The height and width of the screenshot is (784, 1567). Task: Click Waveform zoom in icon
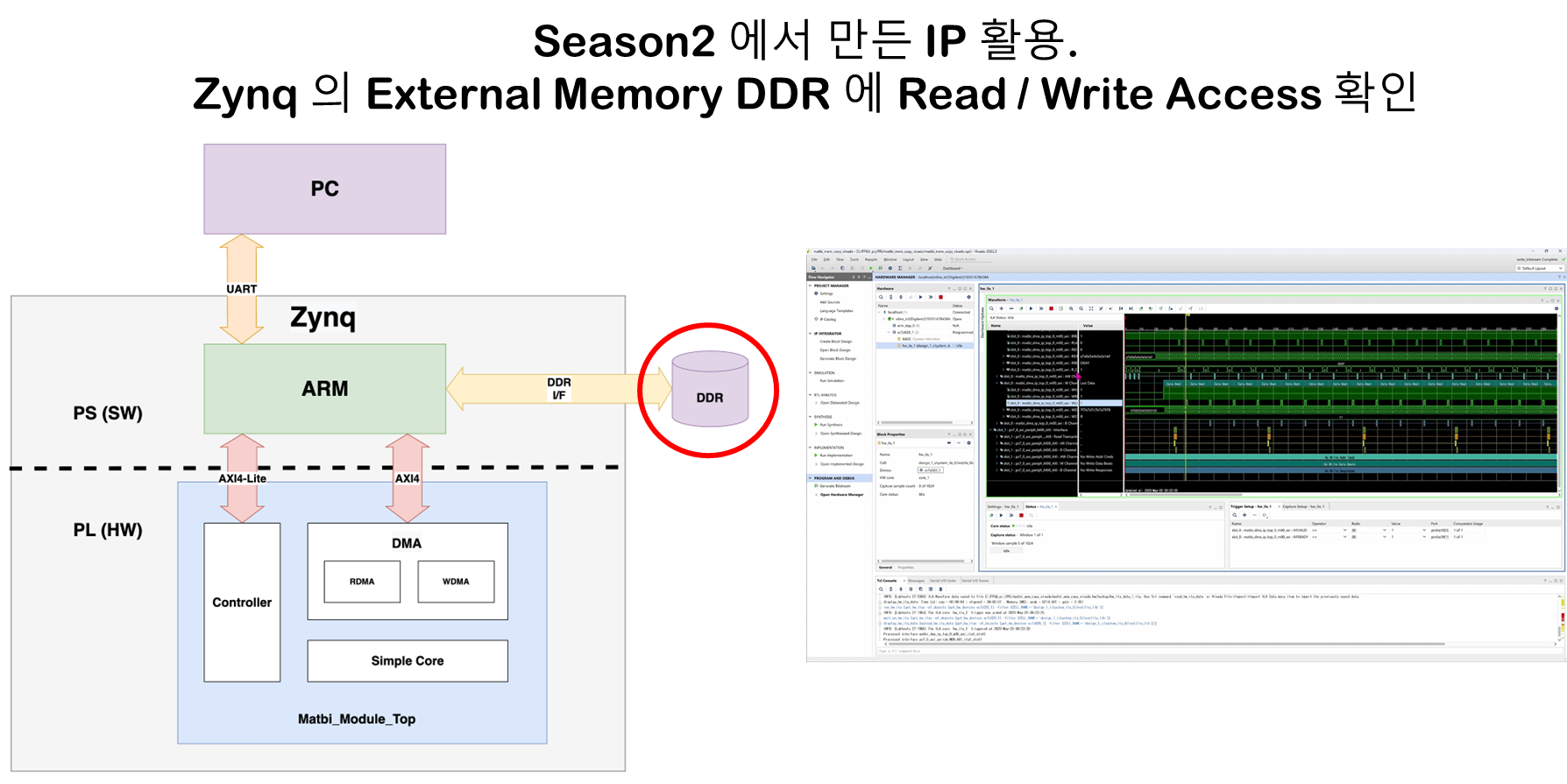coord(1071,308)
